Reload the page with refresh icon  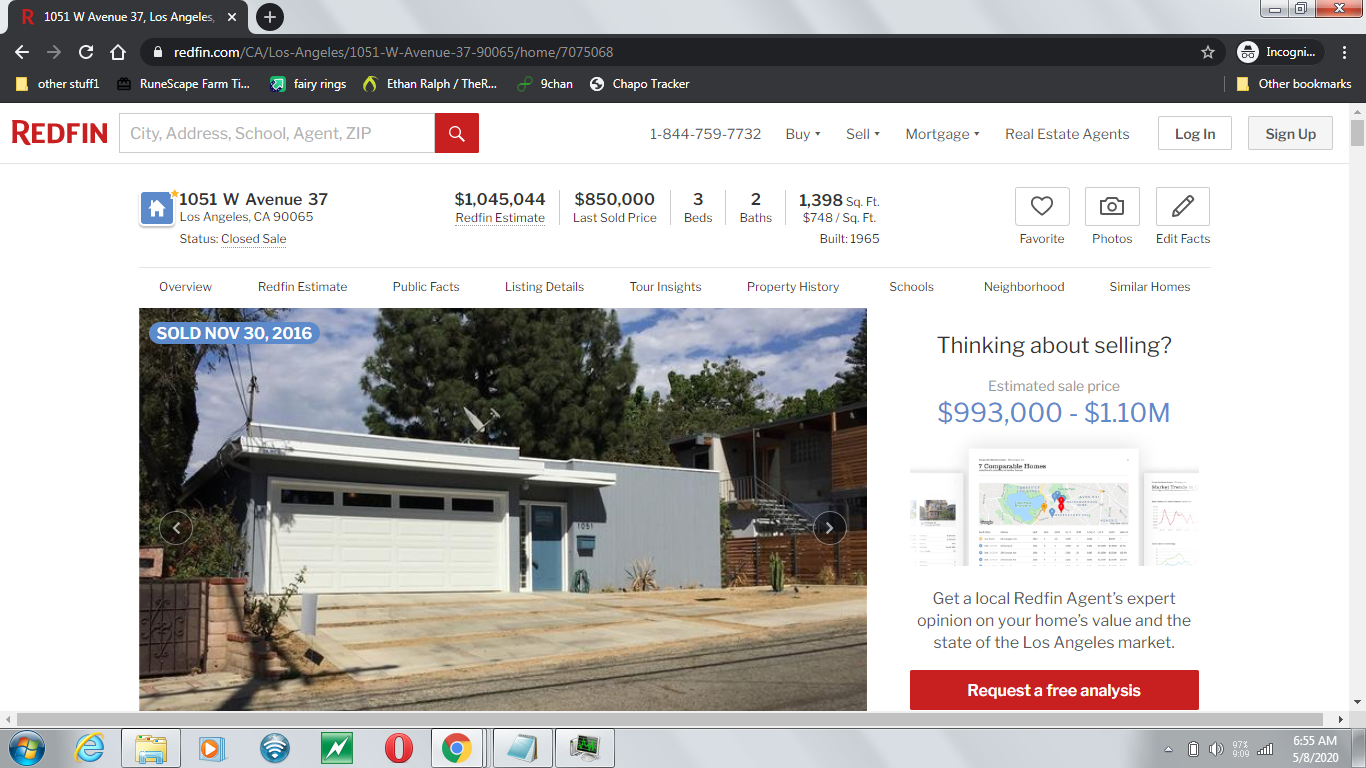pyautogui.click(x=86, y=52)
